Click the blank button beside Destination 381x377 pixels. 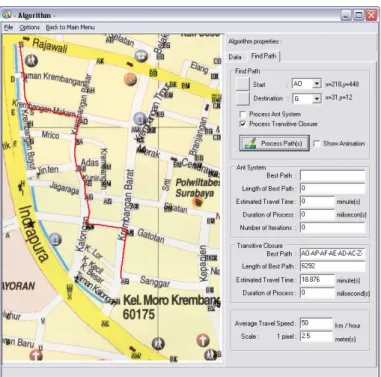coord(243,99)
